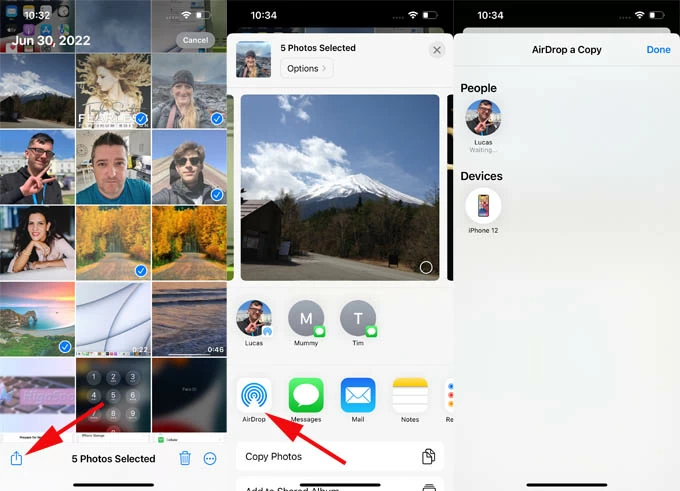Deselect the yellow autumn trees photo
Image resolution: width=680 pixels, height=491 pixels.
113,243
